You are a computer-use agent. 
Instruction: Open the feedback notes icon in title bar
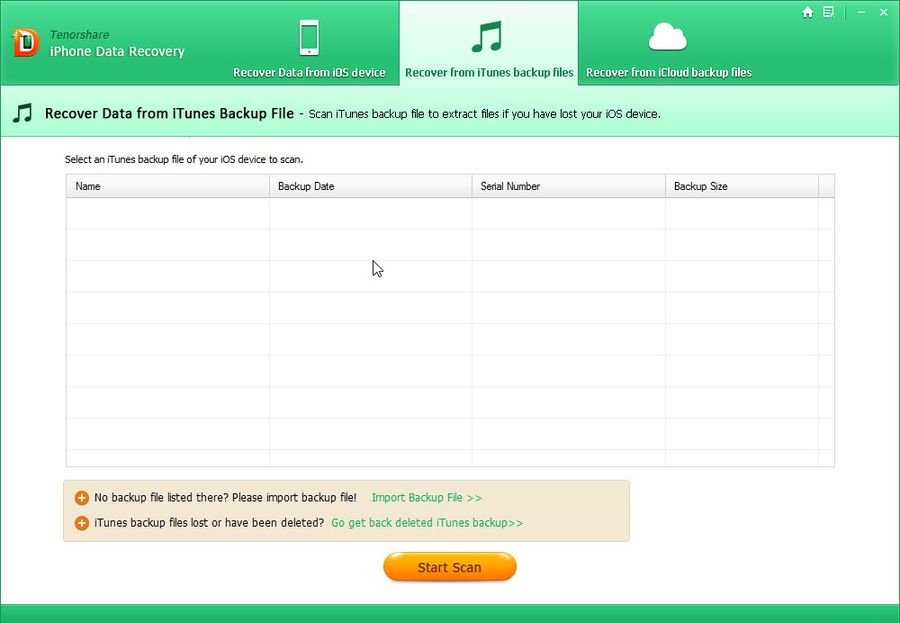pyautogui.click(x=828, y=12)
